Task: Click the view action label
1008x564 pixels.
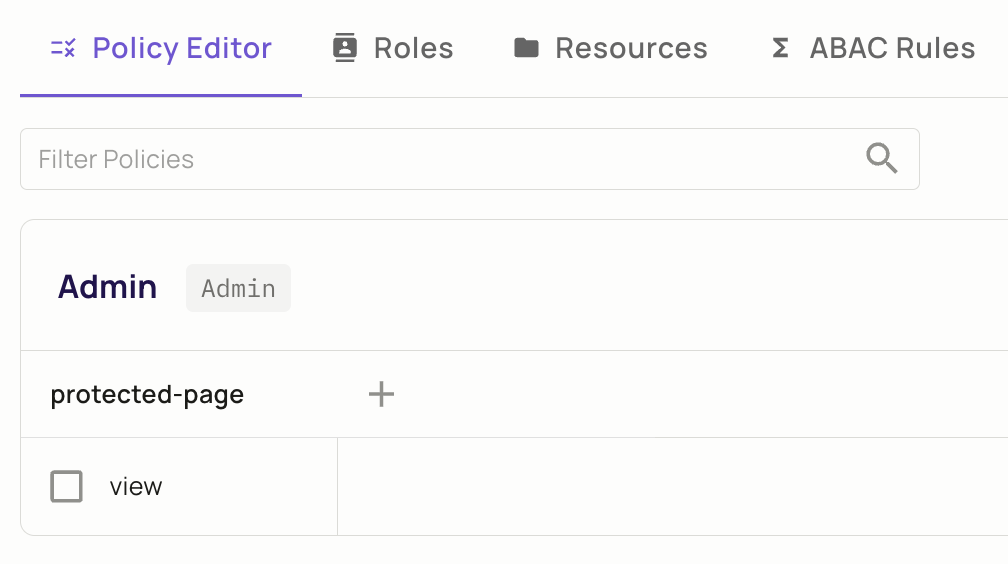Action: pos(136,487)
